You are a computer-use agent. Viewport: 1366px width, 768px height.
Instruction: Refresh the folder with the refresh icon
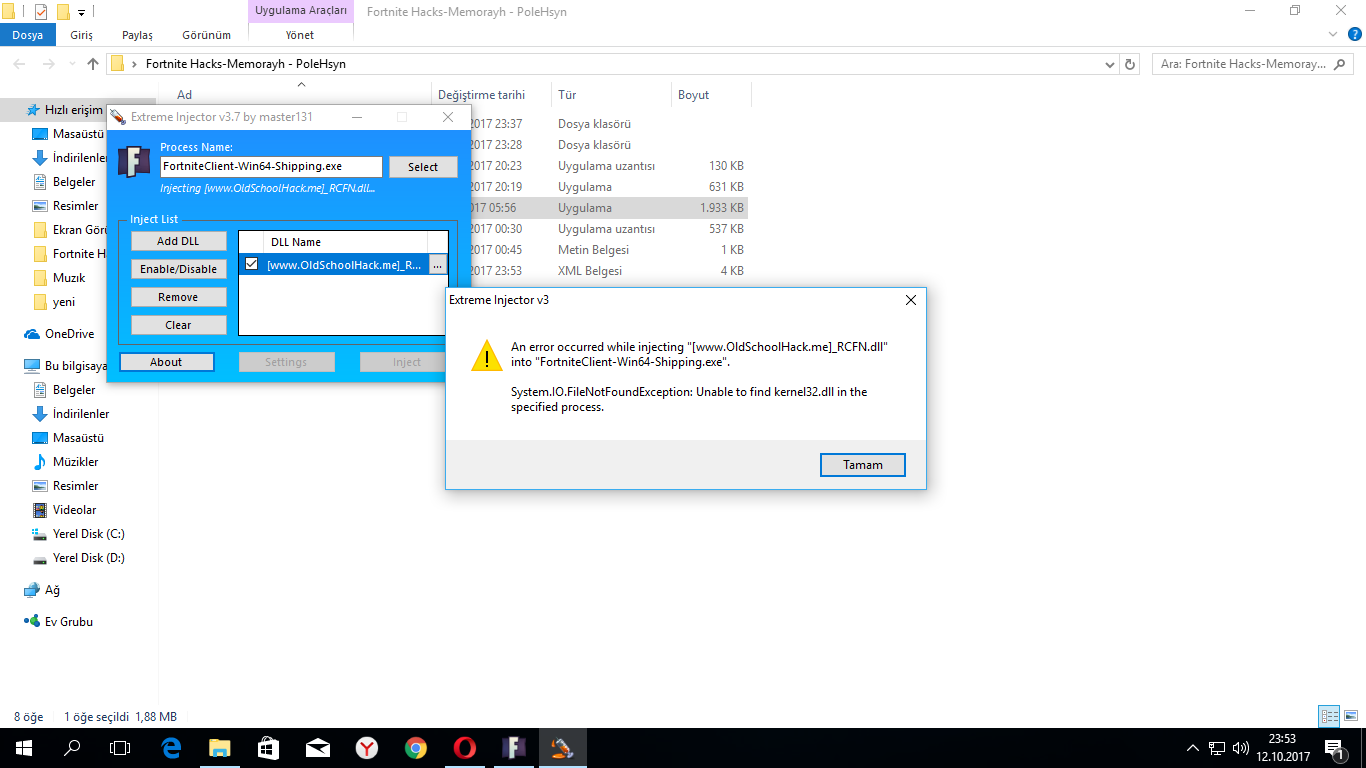[x=1130, y=64]
